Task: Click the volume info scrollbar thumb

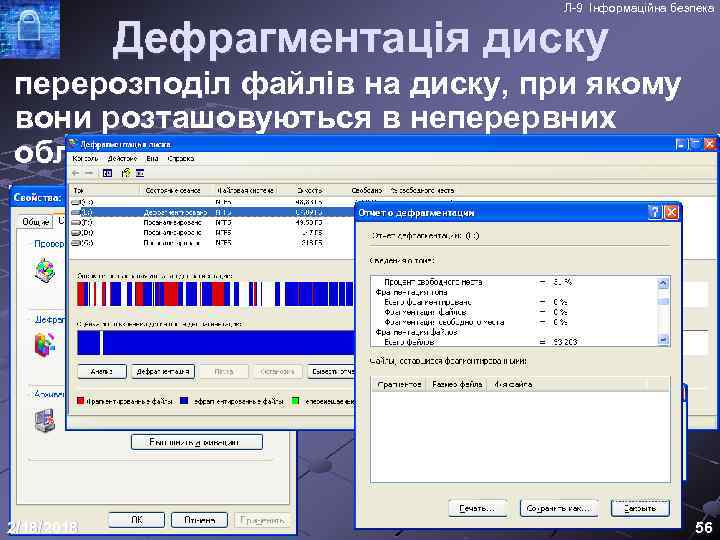Action: coord(663,302)
